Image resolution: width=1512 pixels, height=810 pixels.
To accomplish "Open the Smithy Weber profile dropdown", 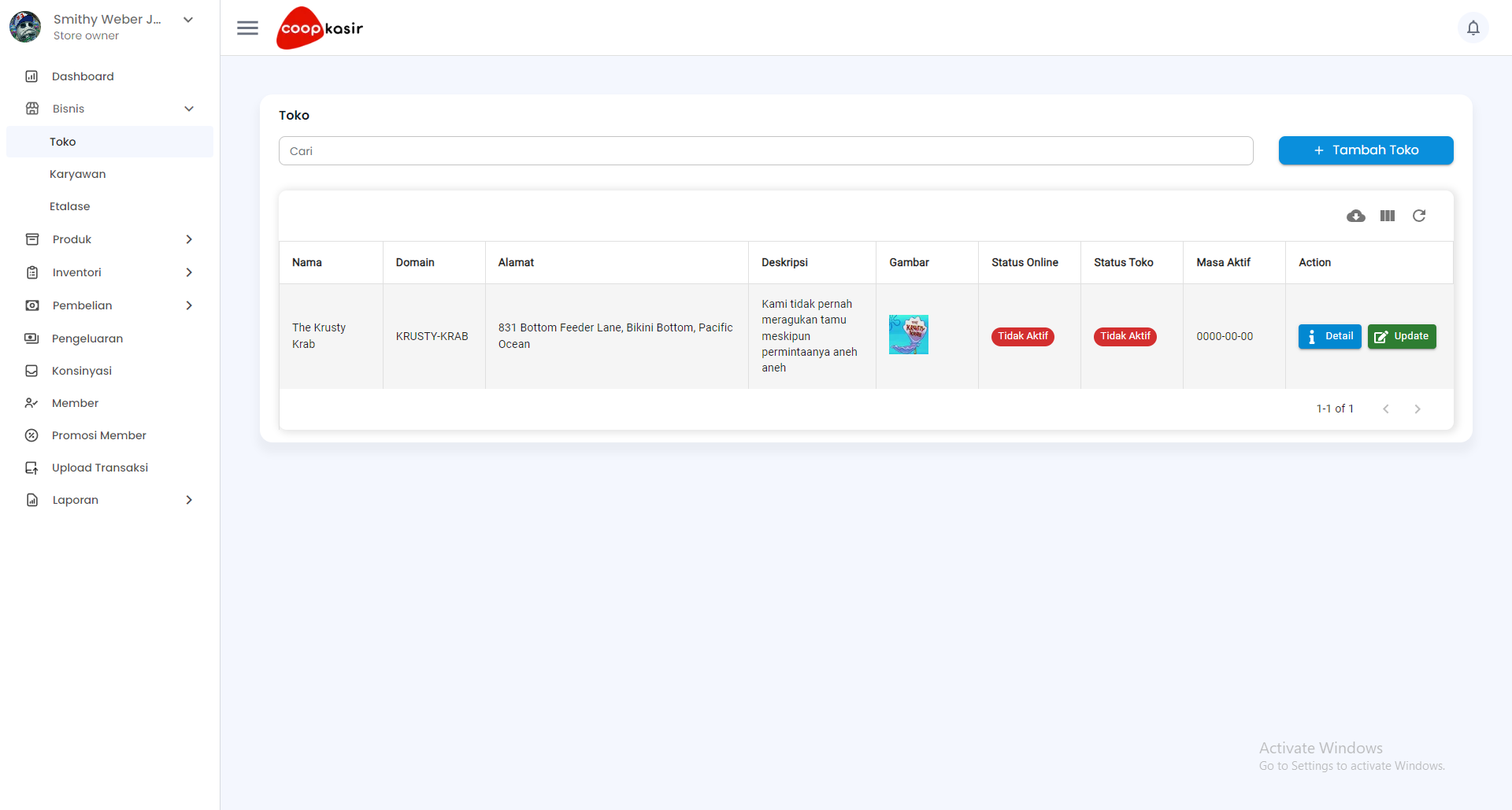I will [187, 19].
